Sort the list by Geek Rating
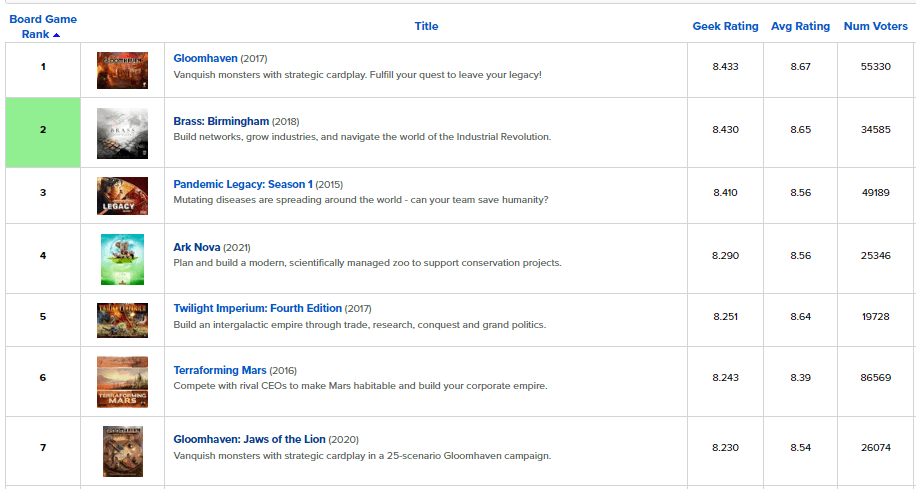The width and height of the screenshot is (916, 489). (x=726, y=26)
